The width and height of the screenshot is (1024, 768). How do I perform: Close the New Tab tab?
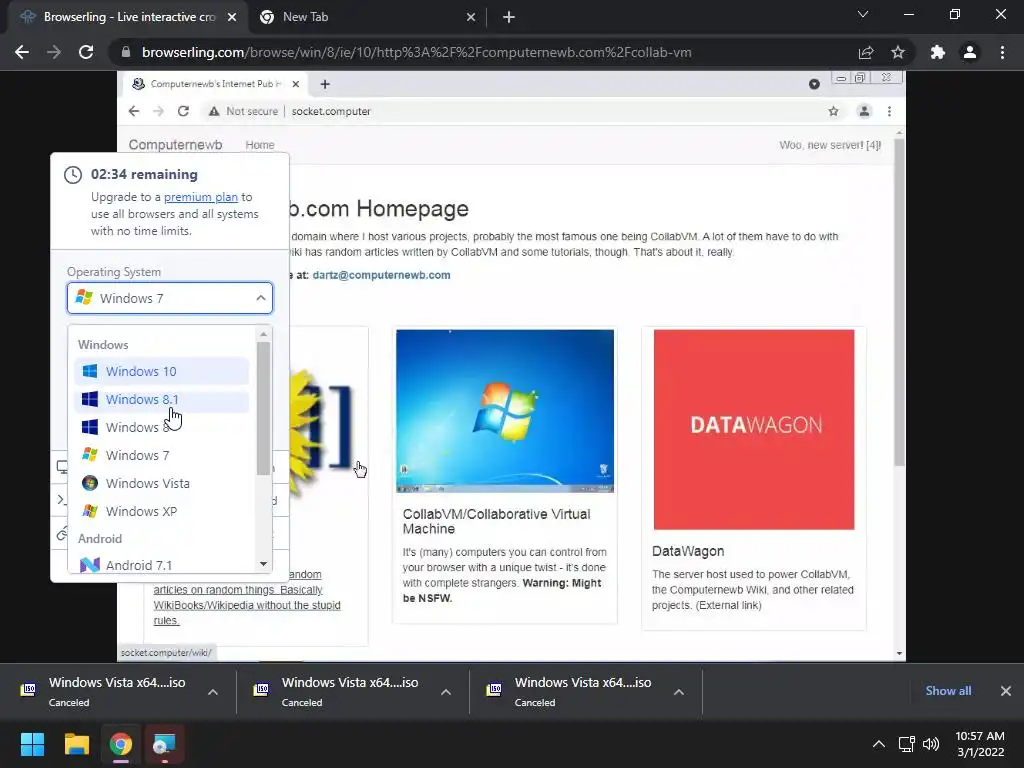click(x=471, y=17)
